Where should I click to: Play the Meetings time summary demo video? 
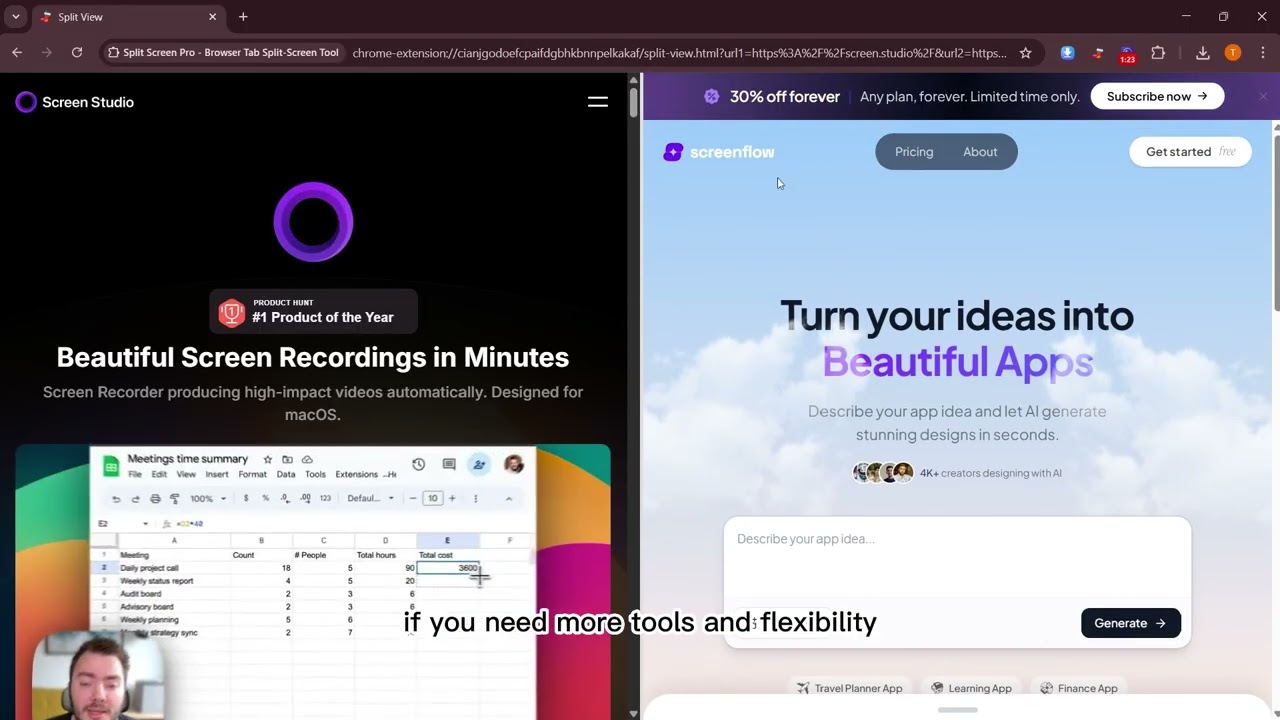coord(313,580)
